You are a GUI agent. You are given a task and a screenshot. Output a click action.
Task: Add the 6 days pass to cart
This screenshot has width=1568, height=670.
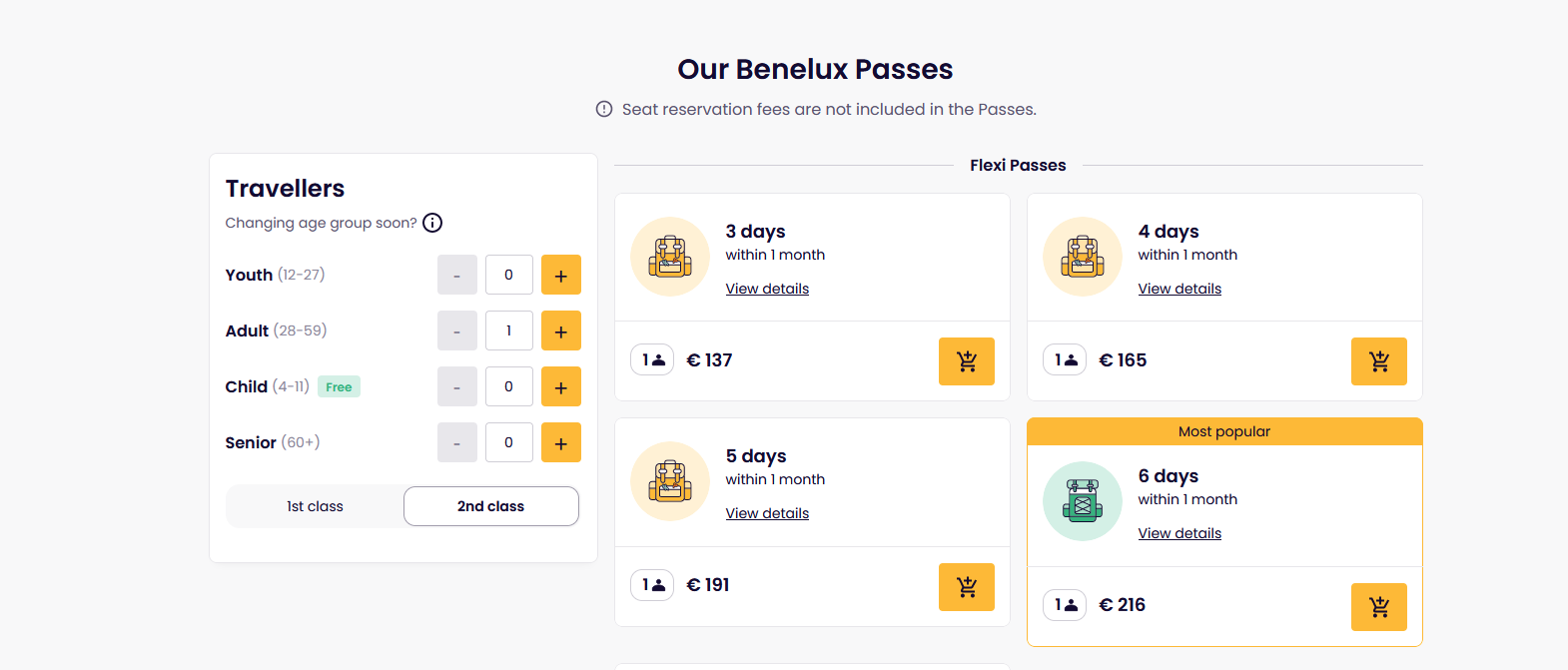point(1378,607)
